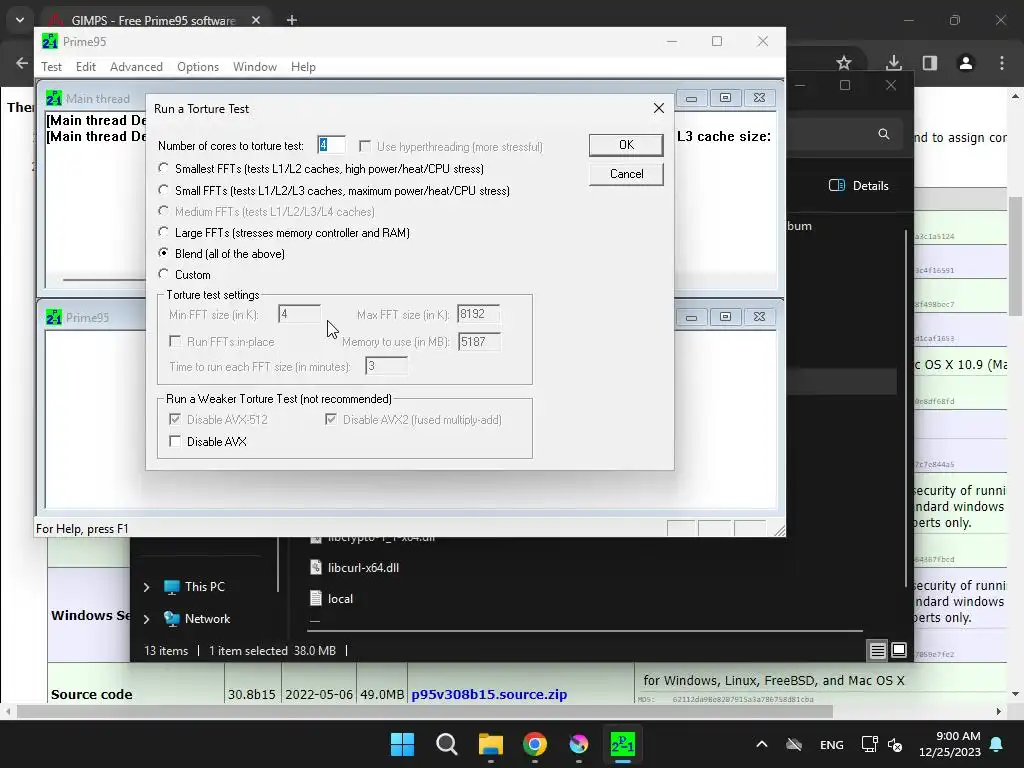Screen dimensions: 1024x768
Task: Select Small FFTs radio option
Action: pos(163,190)
